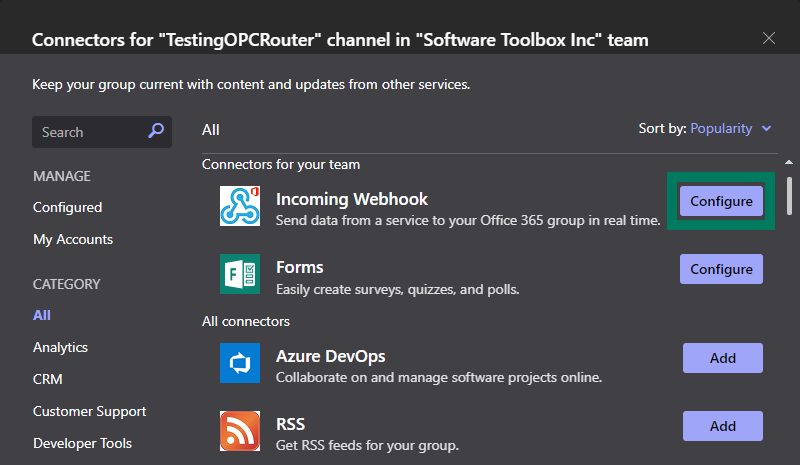Viewport: 800px width, 465px height.
Task: Click 'All connectors' heading
Action: click(246, 321)
